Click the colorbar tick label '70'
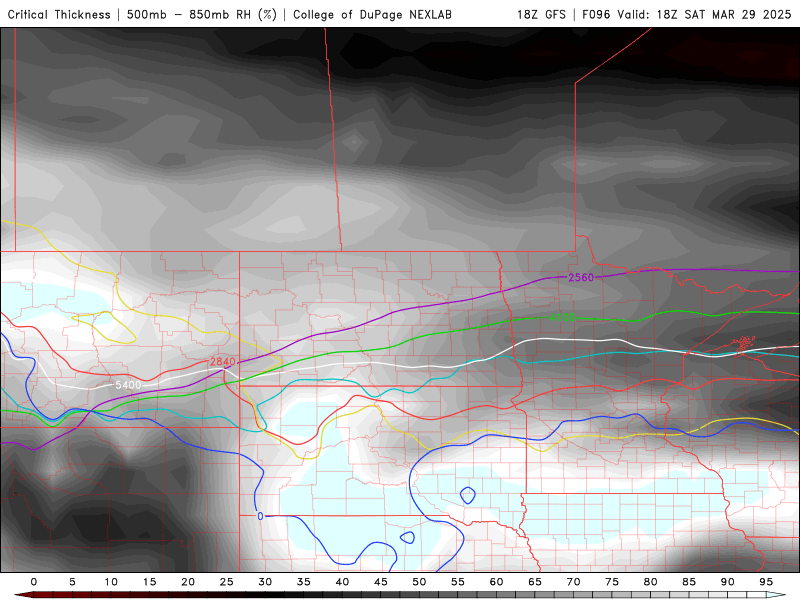 pos(573,582)
